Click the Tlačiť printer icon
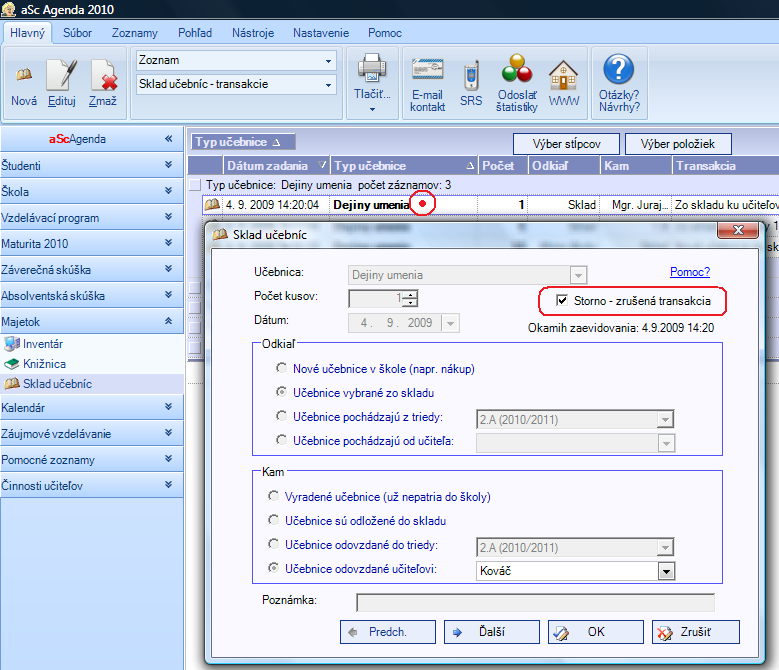Image resolution: width=779 pixels, height=670 pixels. [x=372, y=68]
